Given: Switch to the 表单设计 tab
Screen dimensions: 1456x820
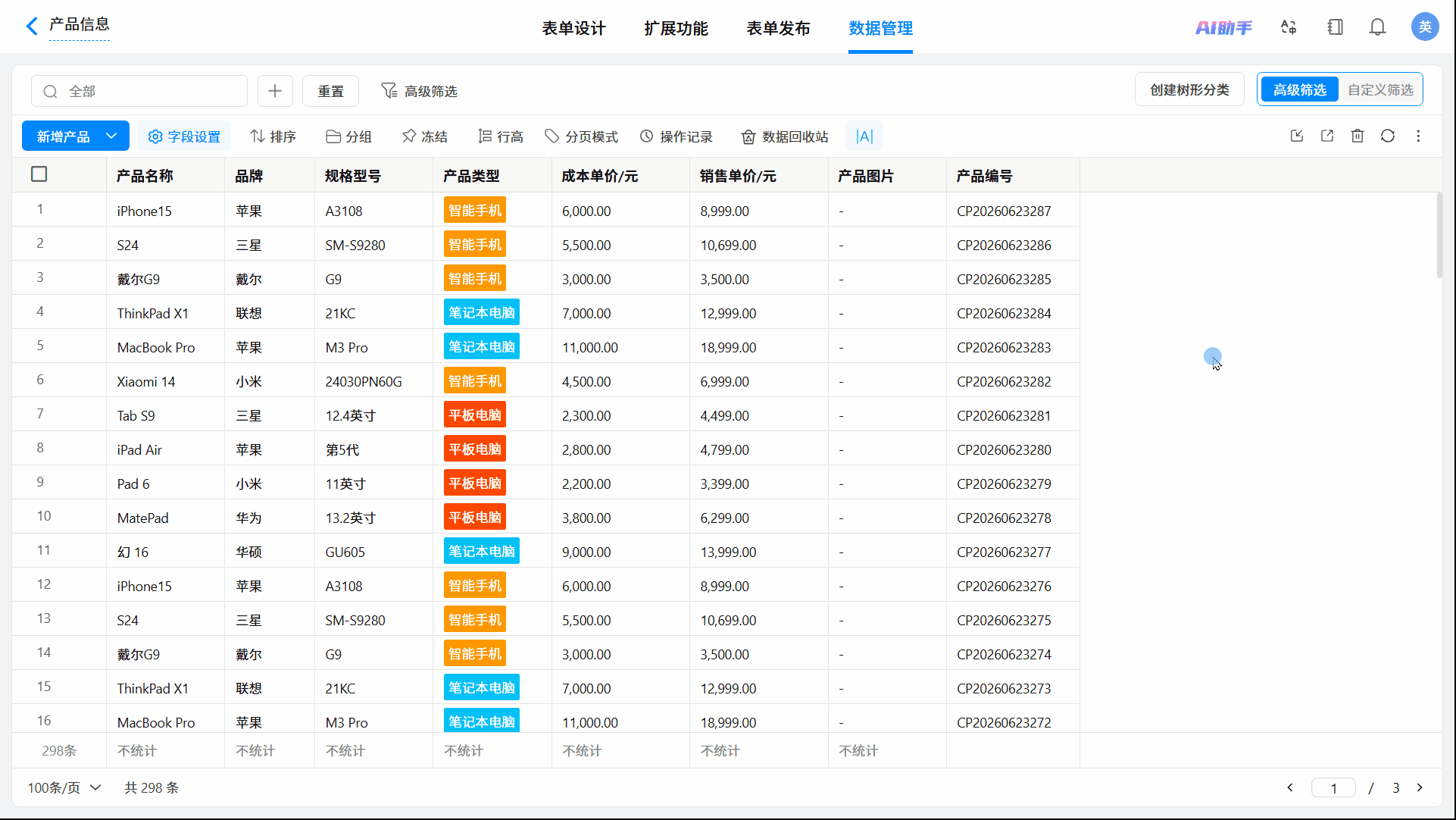Looking at the screenshot, I should click(573, 29).
